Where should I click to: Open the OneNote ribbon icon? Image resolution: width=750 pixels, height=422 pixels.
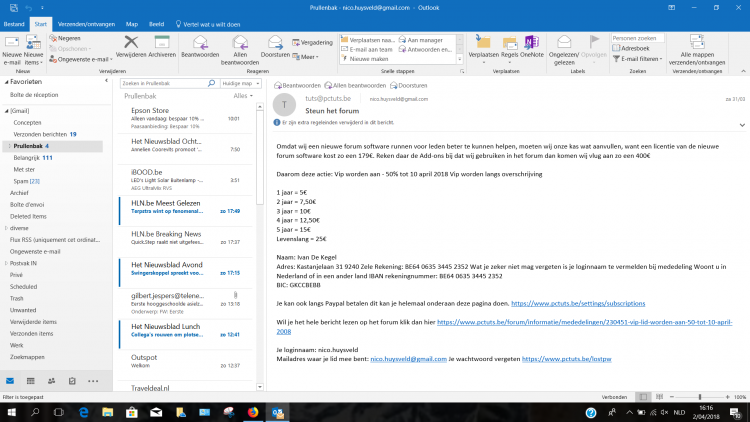pyautogui.click(x=532, y=45)
